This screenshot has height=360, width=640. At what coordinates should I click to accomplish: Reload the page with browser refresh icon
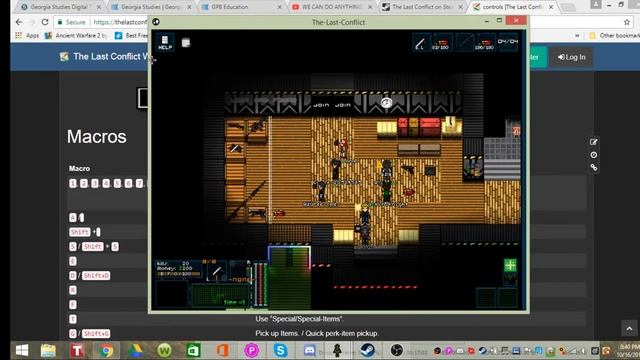click(x=45, y=22)
